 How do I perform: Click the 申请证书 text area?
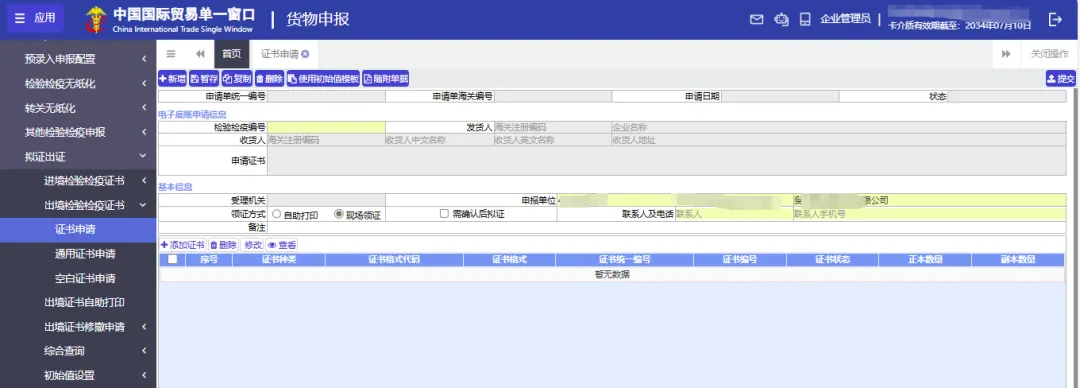[x=667, y=161]
